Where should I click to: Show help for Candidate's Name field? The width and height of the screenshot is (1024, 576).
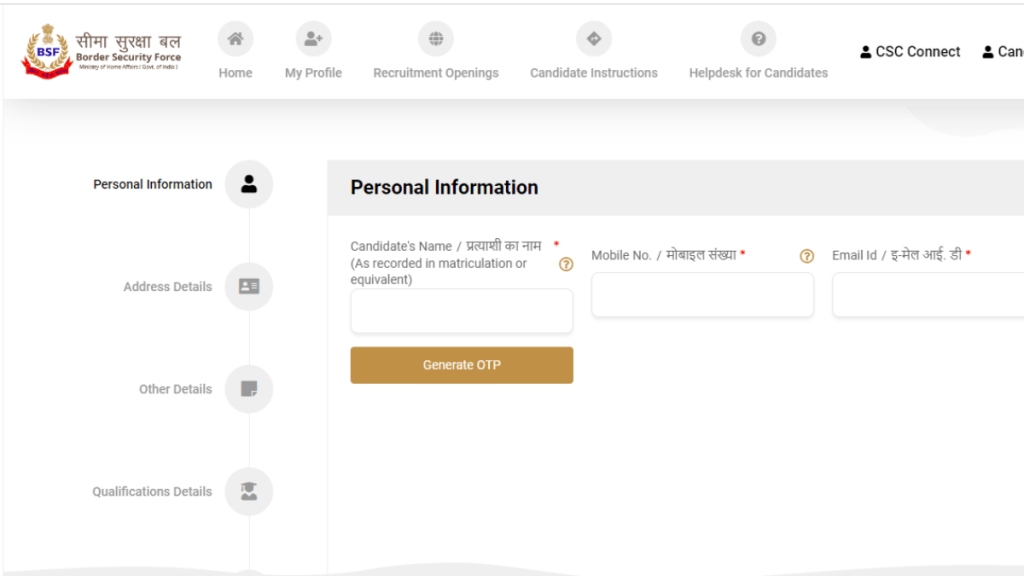pyautogui.click(x=566, y=264)
